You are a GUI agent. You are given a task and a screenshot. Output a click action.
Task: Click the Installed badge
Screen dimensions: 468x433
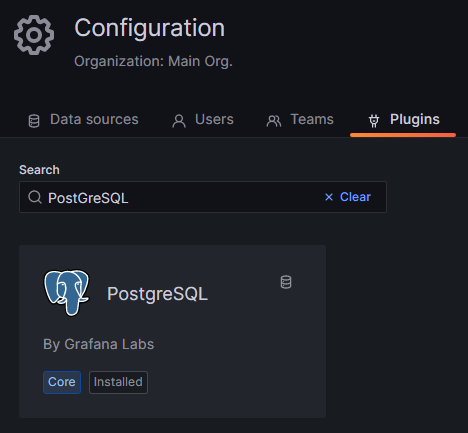[x=118, y=382]
